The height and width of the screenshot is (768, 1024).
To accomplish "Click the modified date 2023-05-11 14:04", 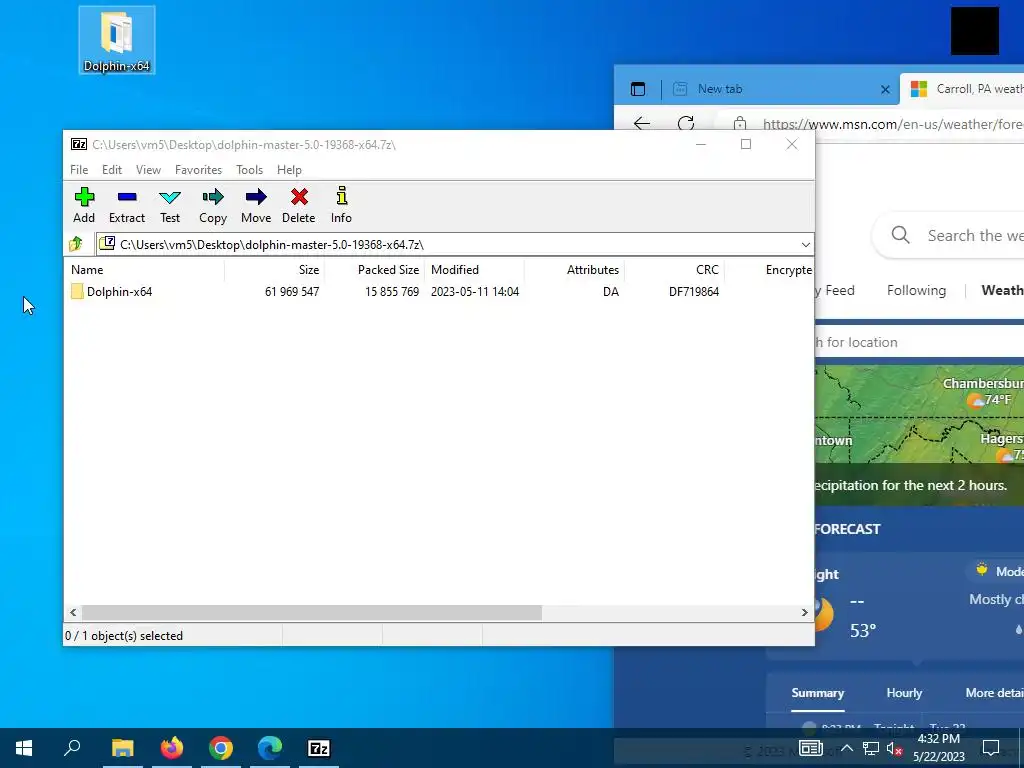I will [475, 292].
